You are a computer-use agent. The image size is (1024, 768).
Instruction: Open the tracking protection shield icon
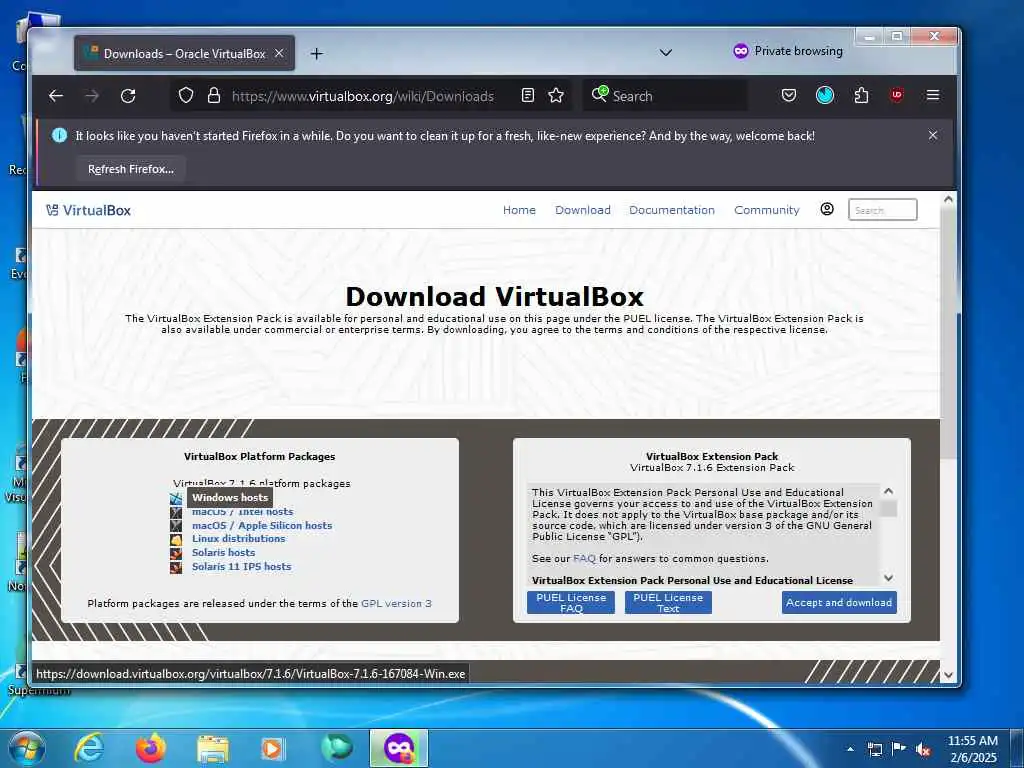pos(186,95)
